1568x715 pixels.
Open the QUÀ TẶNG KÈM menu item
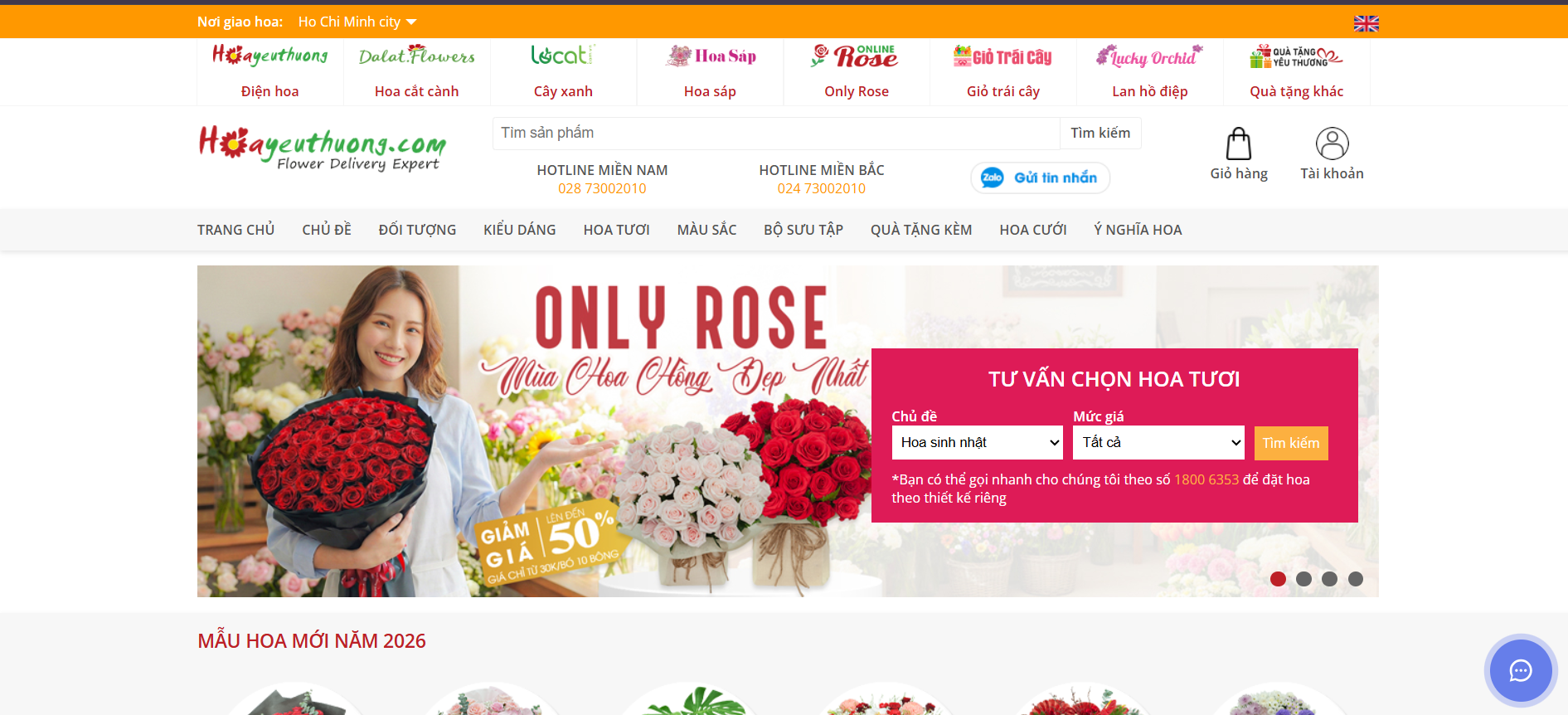tap(921, 230)
